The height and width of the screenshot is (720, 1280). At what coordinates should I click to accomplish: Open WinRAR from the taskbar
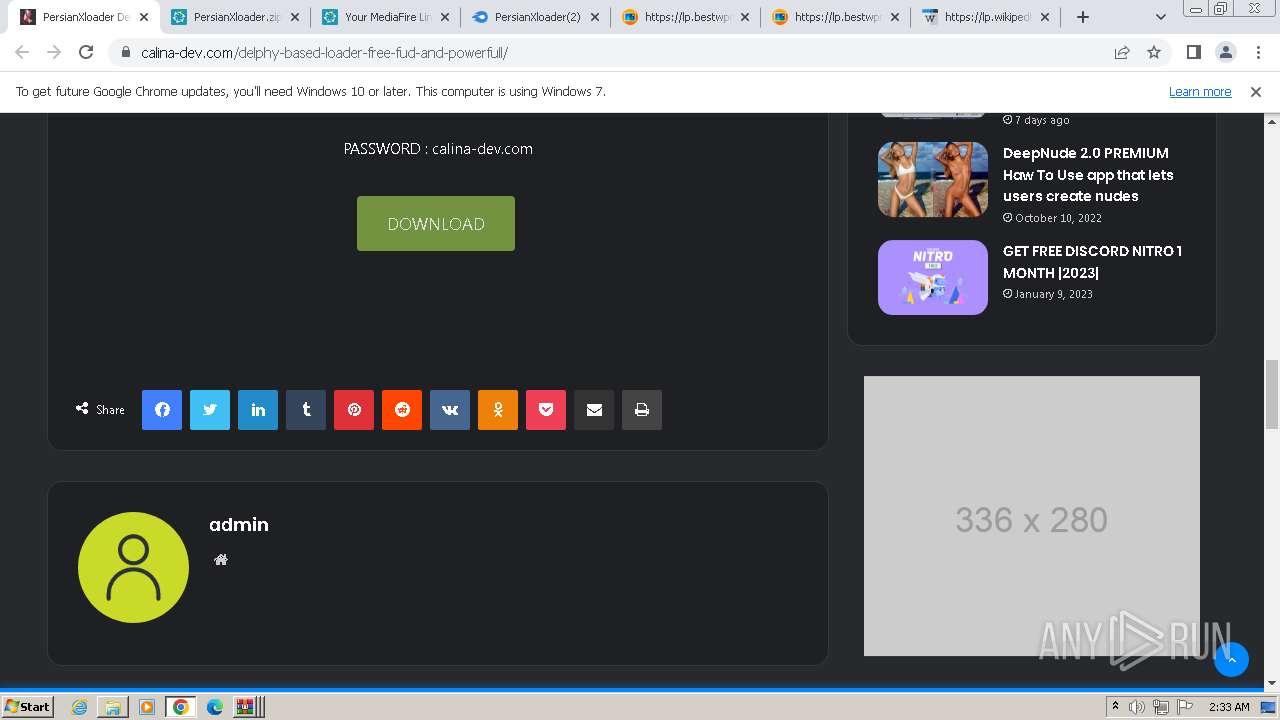(x=248, y=707)
